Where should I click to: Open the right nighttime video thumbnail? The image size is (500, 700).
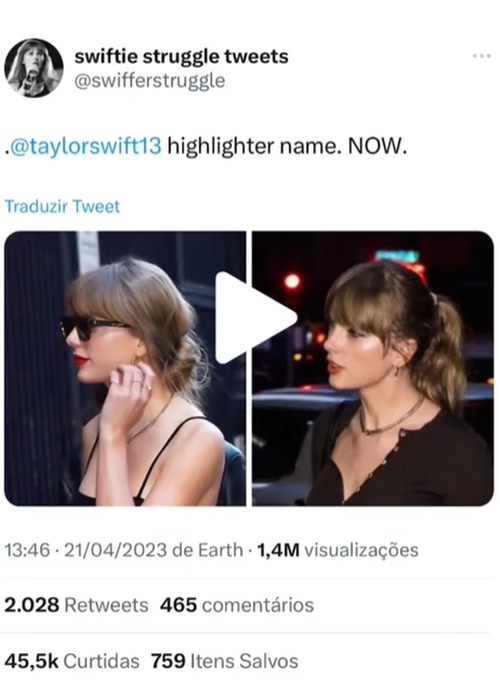tap(373, 369)
